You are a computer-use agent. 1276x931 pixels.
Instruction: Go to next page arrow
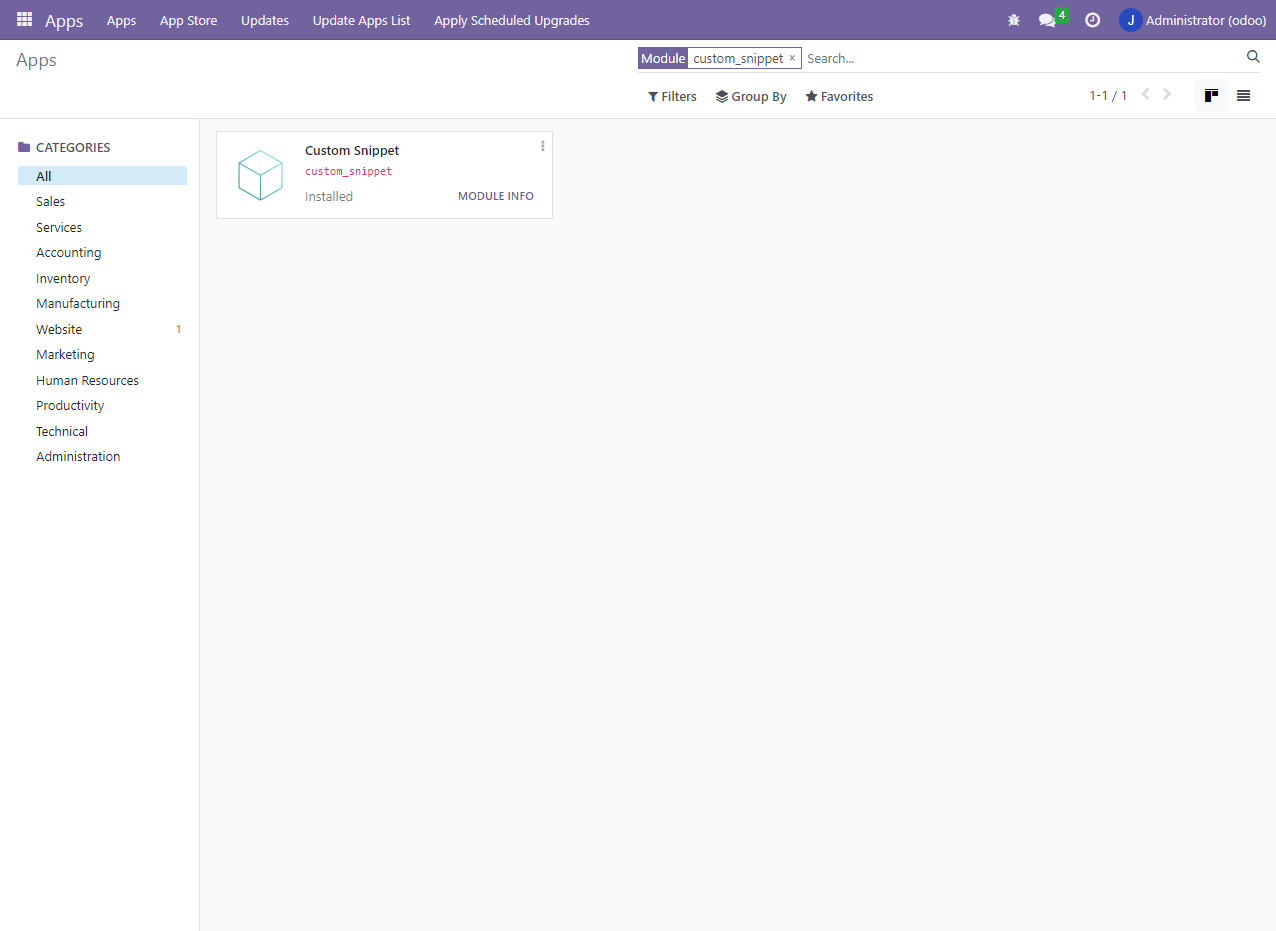coord(1167,95)
